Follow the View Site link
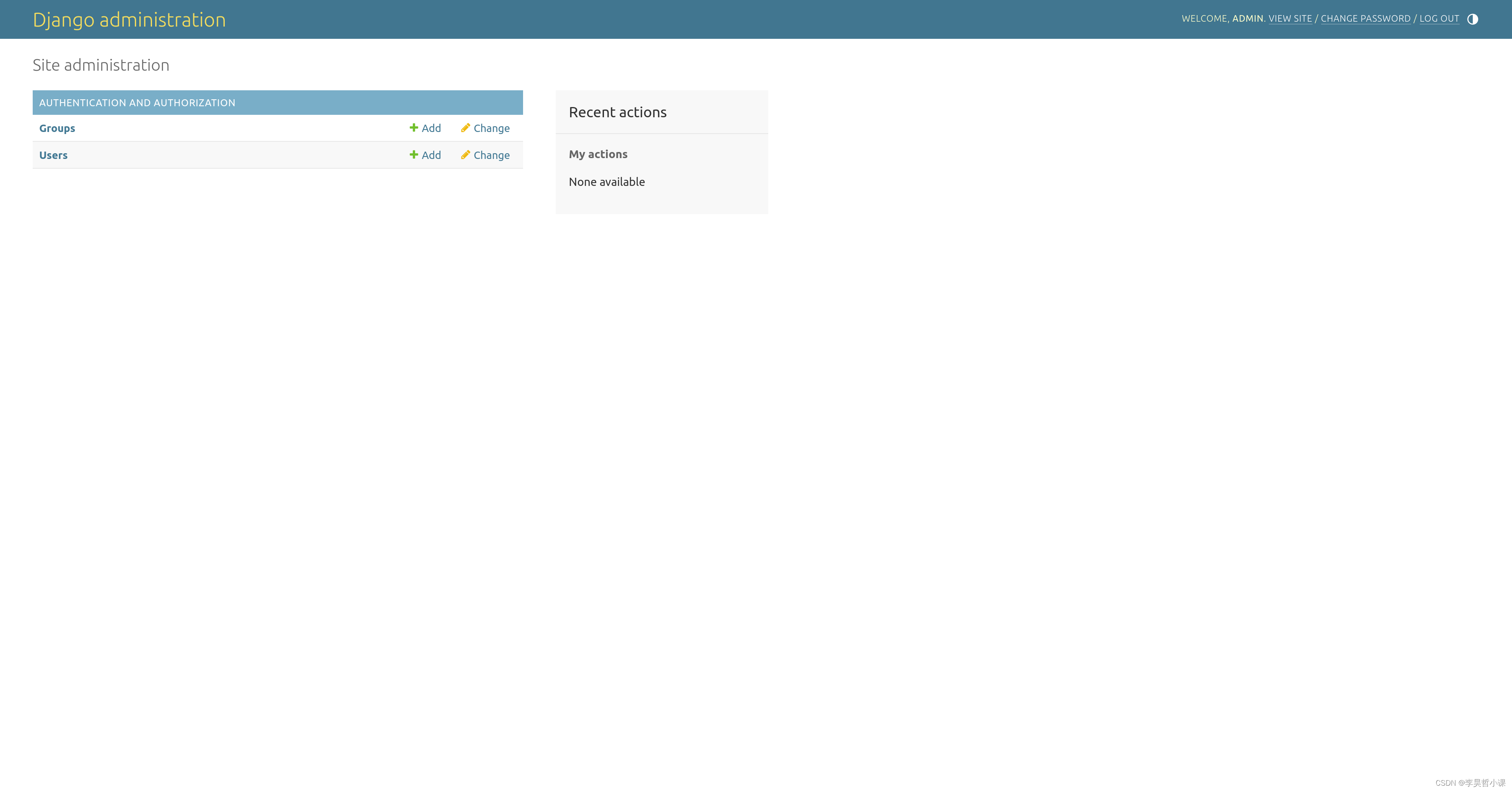Viewport: 1512px width, 791px height. point(1290,19)
